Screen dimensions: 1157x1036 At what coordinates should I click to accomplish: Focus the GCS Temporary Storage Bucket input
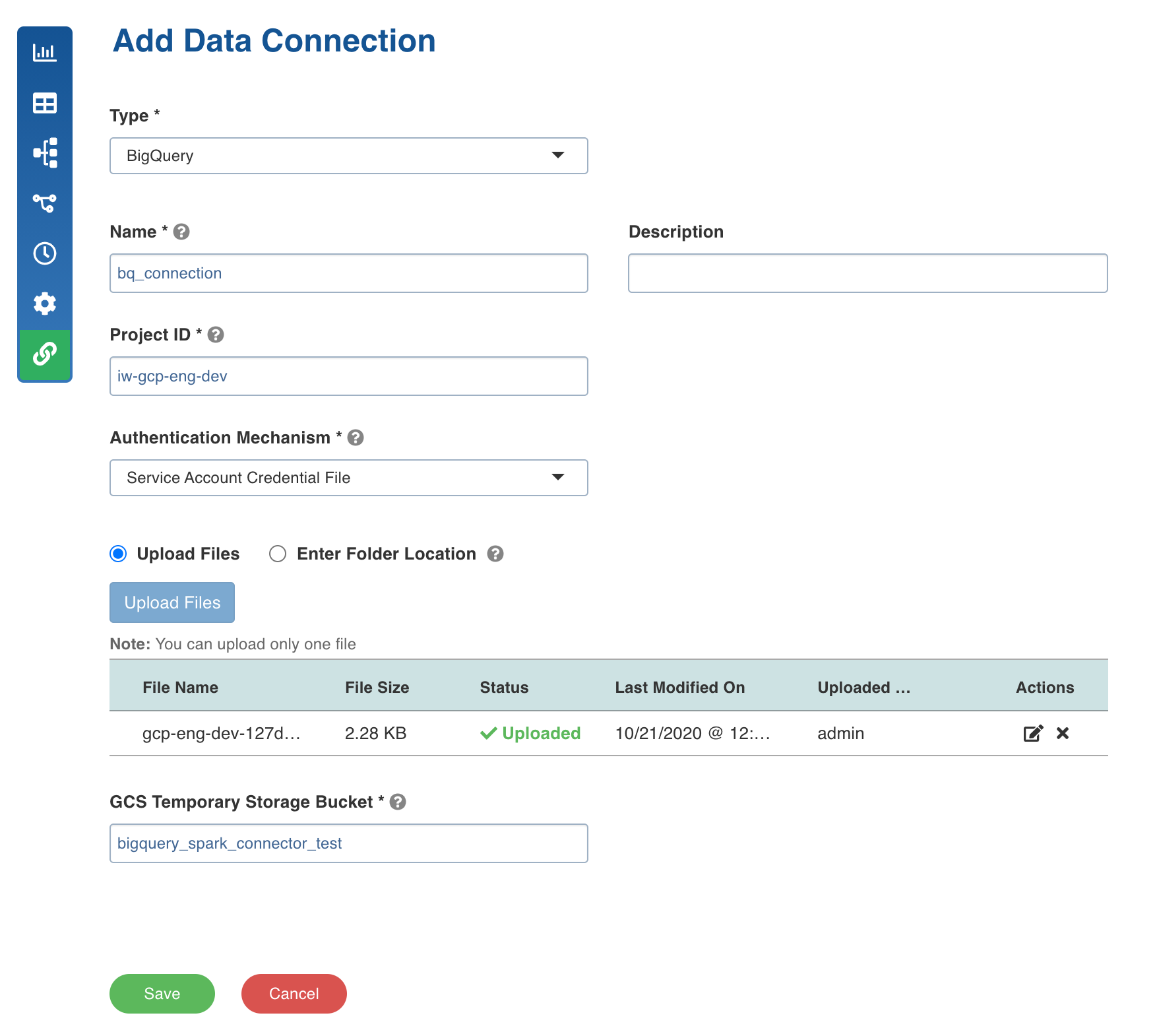(349, 843)
